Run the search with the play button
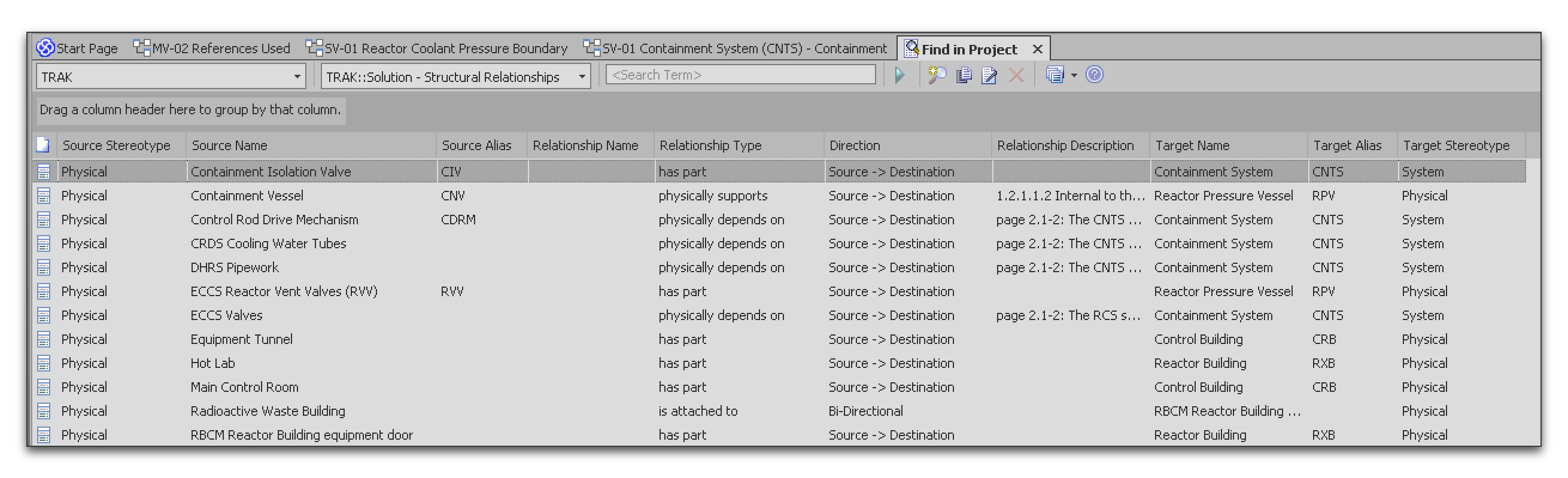Screen dimensions: 1568x478 pos(900,75)
